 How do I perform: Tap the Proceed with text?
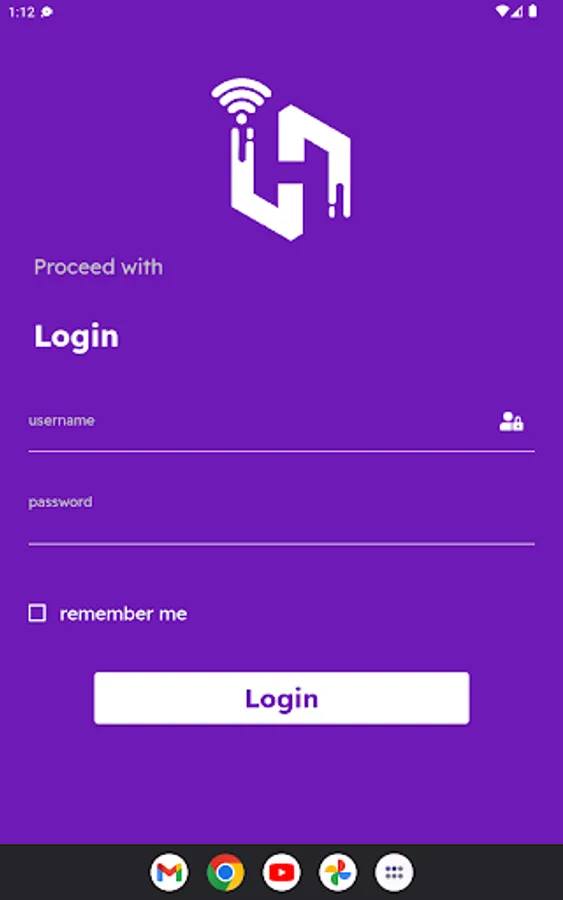tap(98, 267)
